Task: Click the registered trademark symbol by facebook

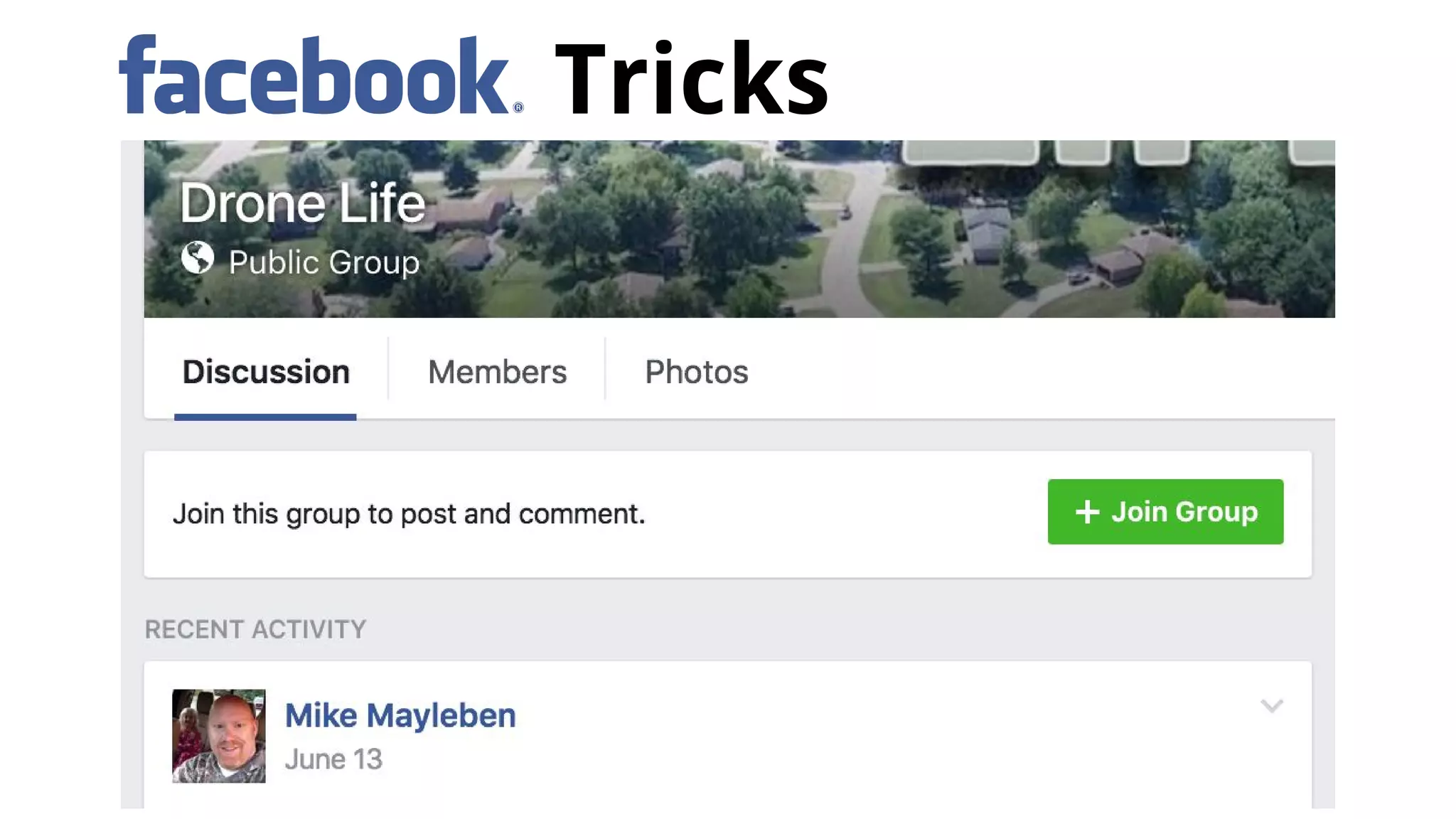Action: [518, 107]
